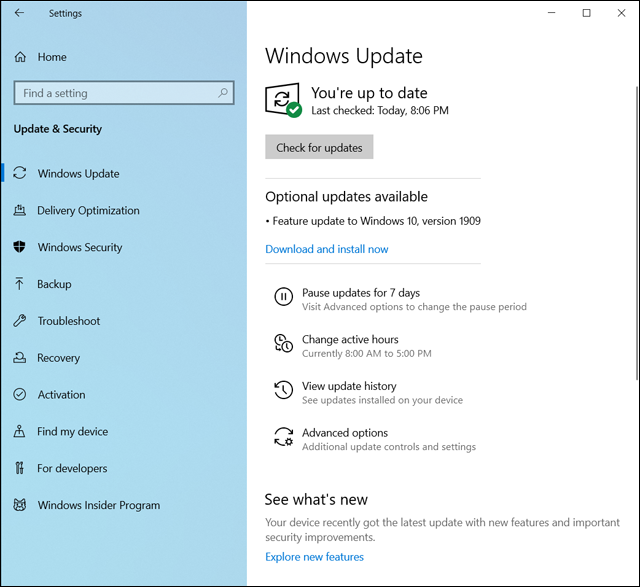Click the Check for updates button
The height and width of the screenshot is (587, 640).
[319, 147]
